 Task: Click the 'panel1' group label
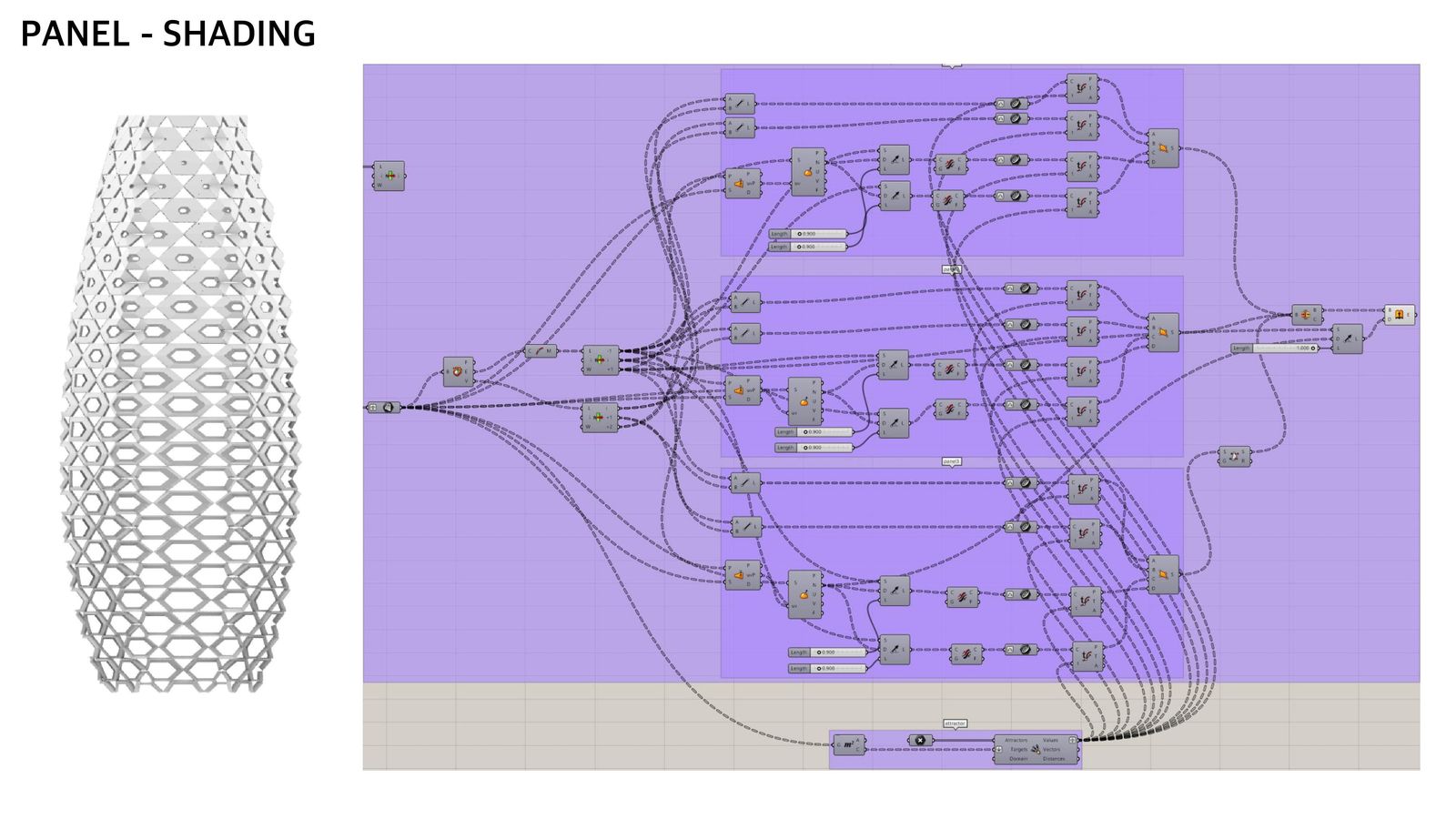[952, 269]
